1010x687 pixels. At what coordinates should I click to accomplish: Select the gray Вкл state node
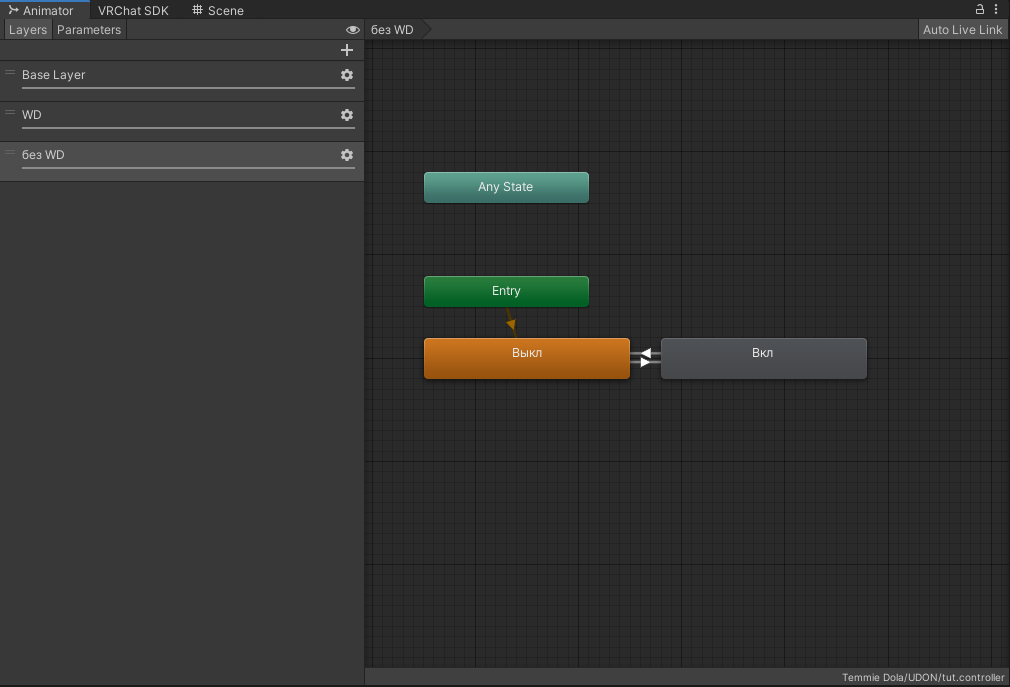point(763,358)
